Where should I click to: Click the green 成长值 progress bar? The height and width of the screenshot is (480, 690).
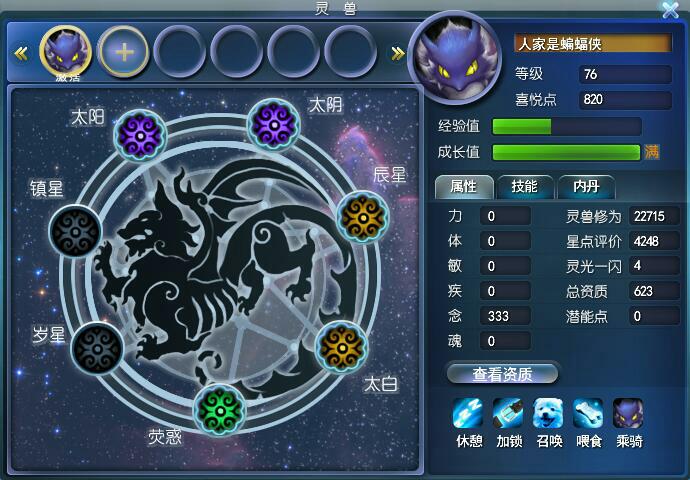tap(566, 152)
